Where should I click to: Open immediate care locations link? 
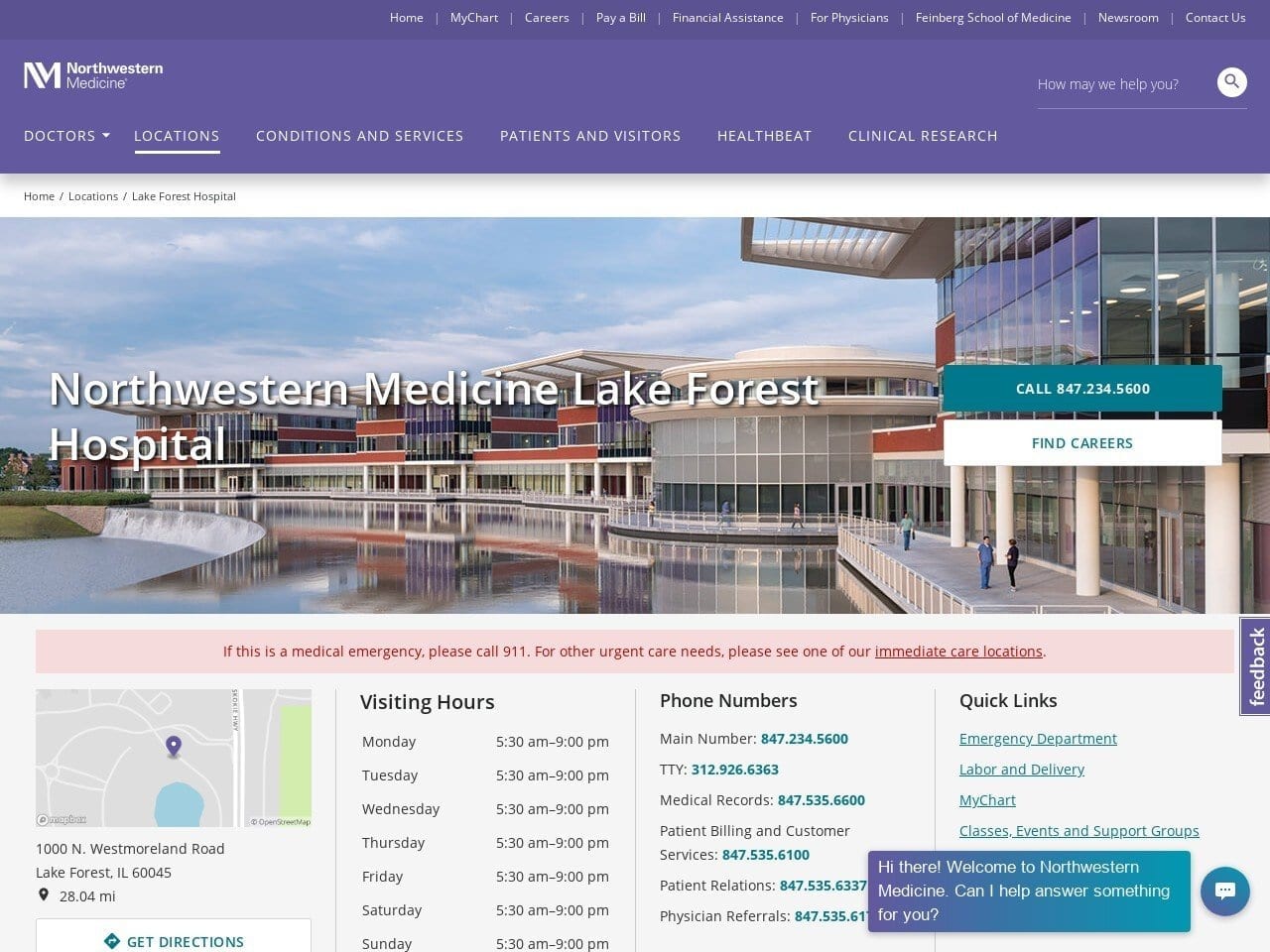pos(958,652)
